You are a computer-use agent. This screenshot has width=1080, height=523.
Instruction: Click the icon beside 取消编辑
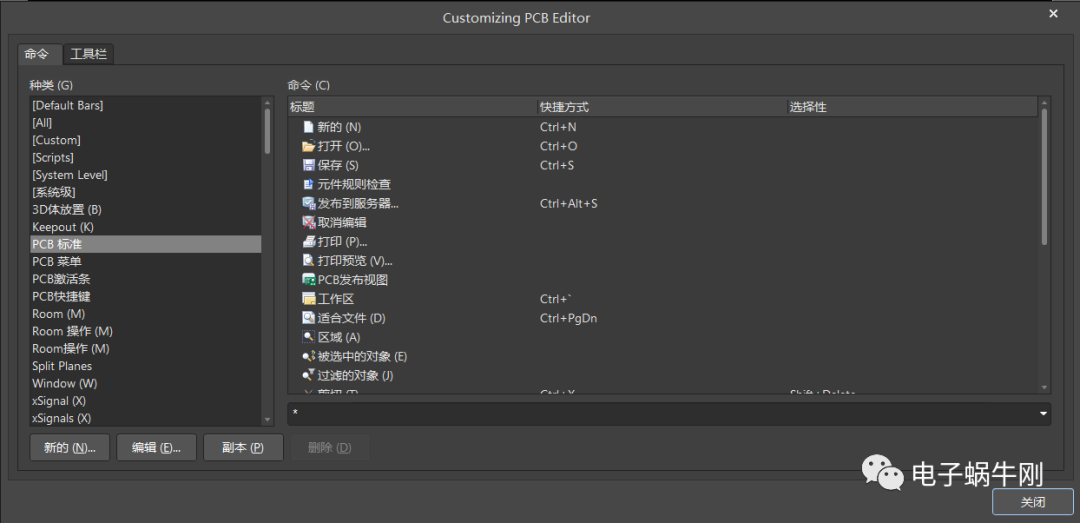(x=309, y=223)
